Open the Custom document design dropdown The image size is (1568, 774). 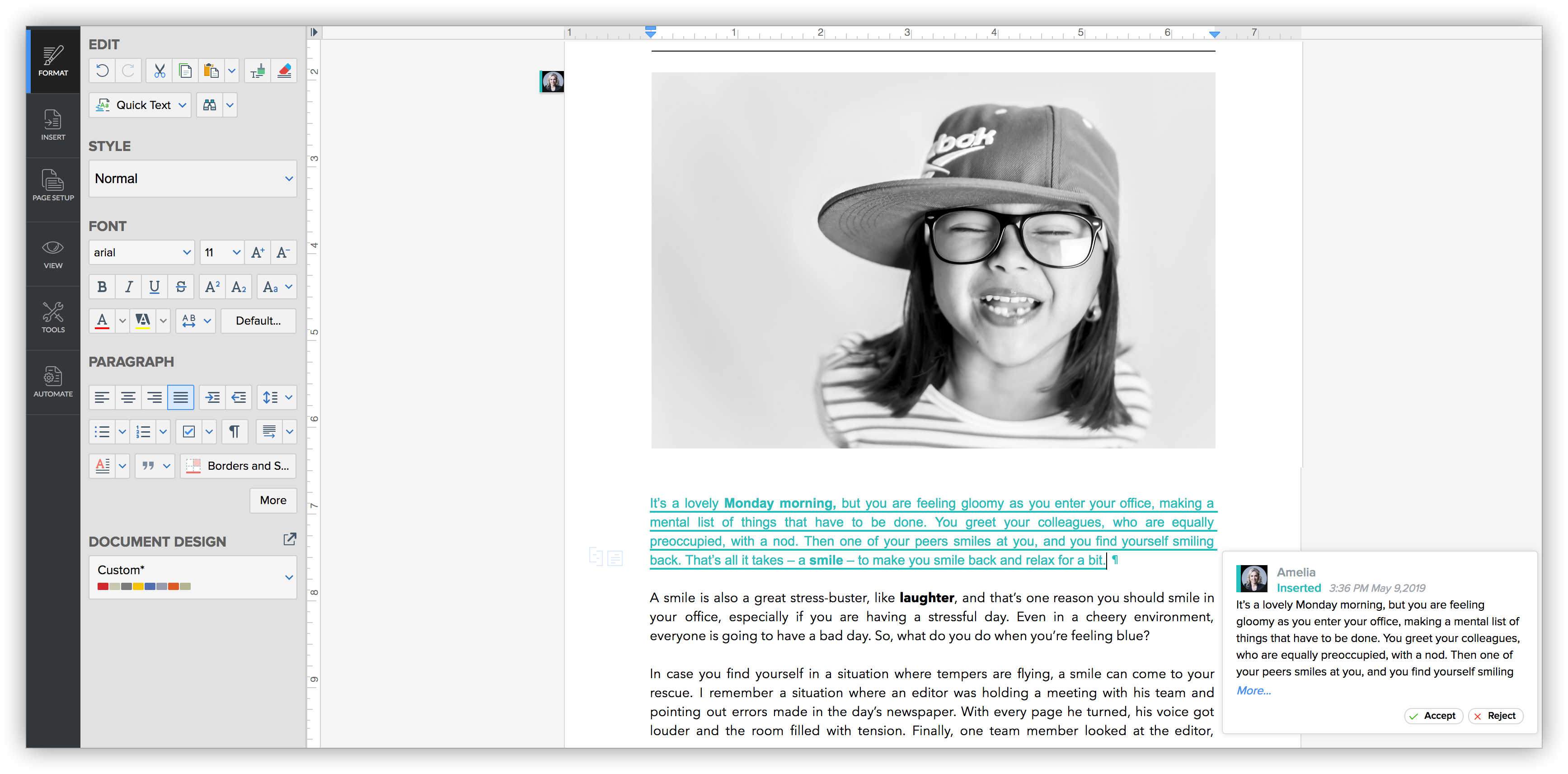(x=192, y=577)
